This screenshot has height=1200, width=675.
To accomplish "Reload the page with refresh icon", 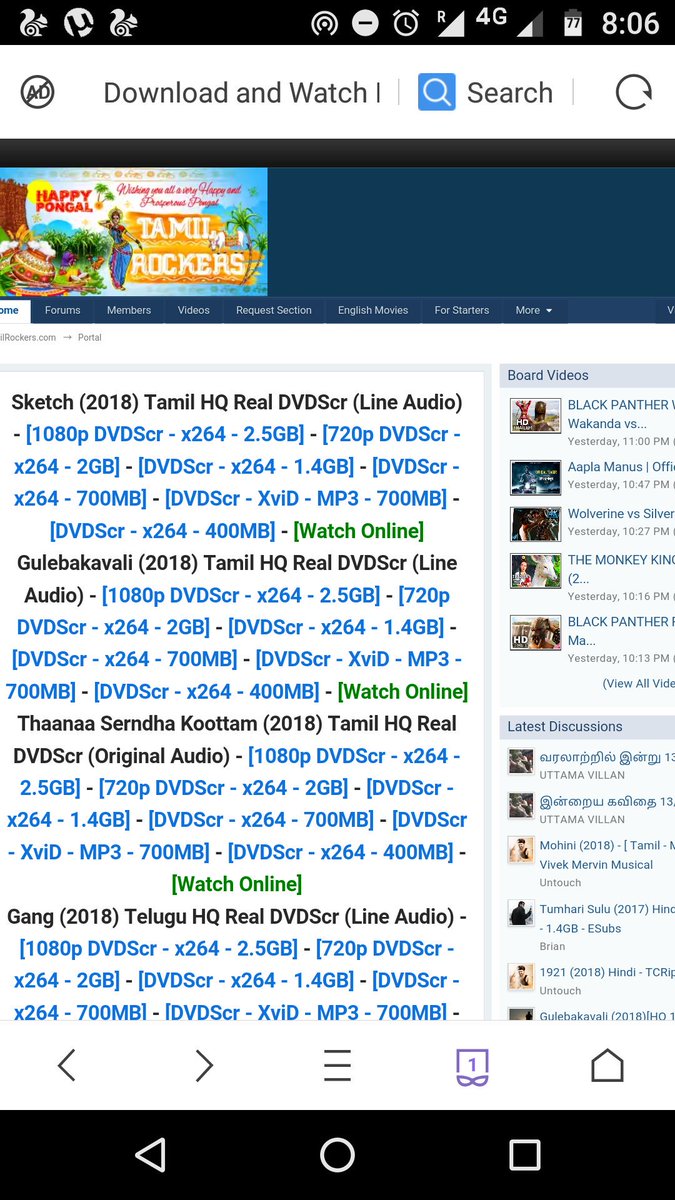I will click(633, 93).
